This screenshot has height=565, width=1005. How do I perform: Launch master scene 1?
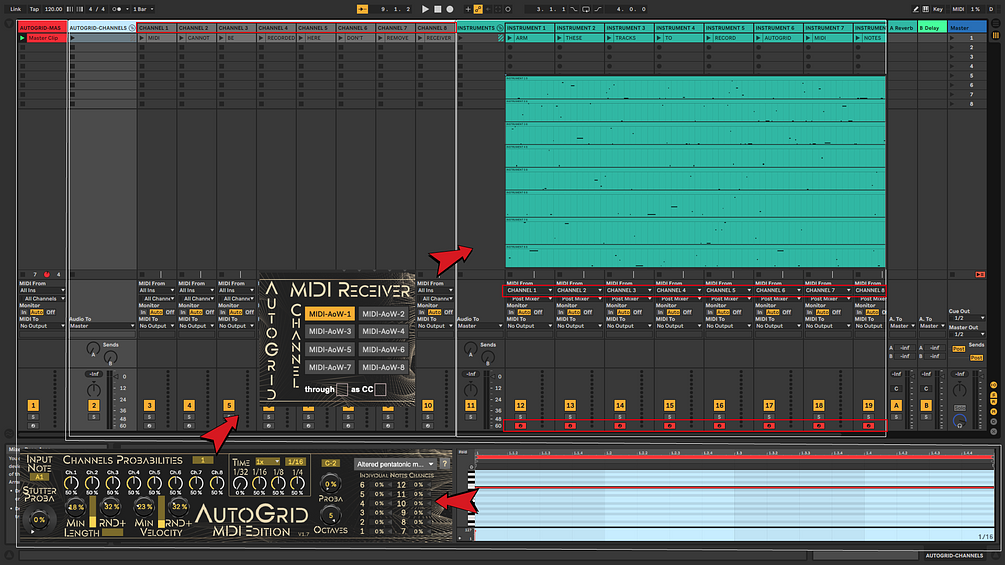952,38
